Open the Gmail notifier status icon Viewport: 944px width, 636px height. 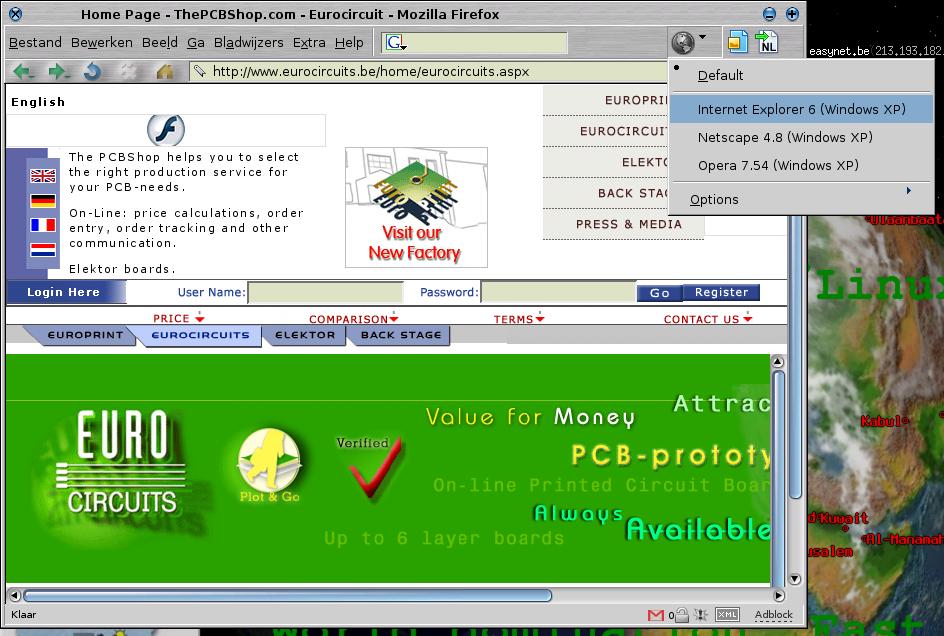[656, 615]
